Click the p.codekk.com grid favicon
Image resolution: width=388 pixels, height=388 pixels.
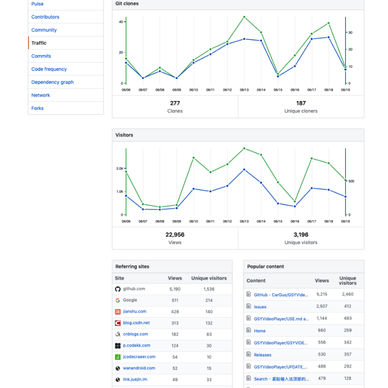[118, 346]
